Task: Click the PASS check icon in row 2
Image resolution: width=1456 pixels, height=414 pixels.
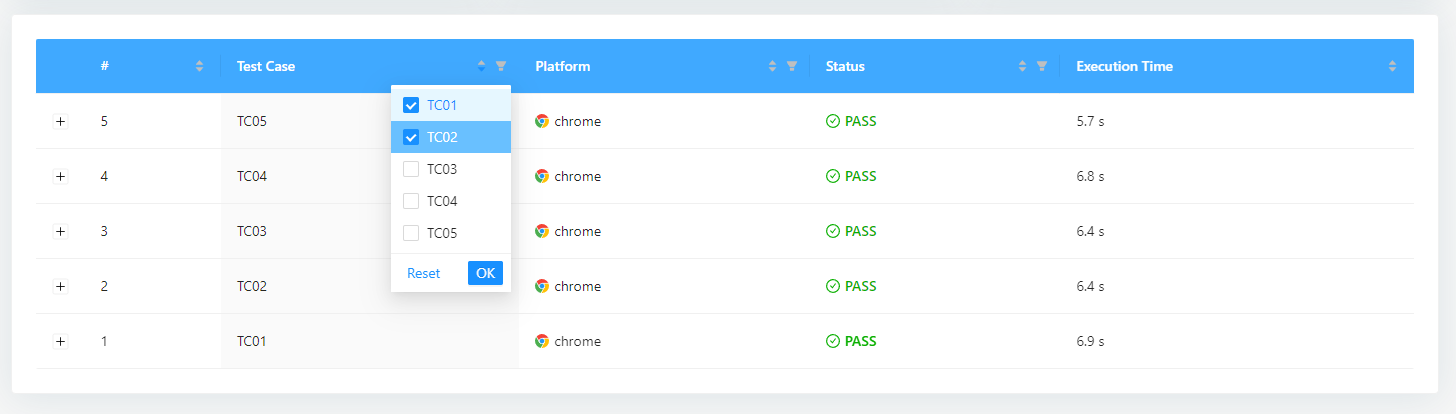Action: [833, 286]
